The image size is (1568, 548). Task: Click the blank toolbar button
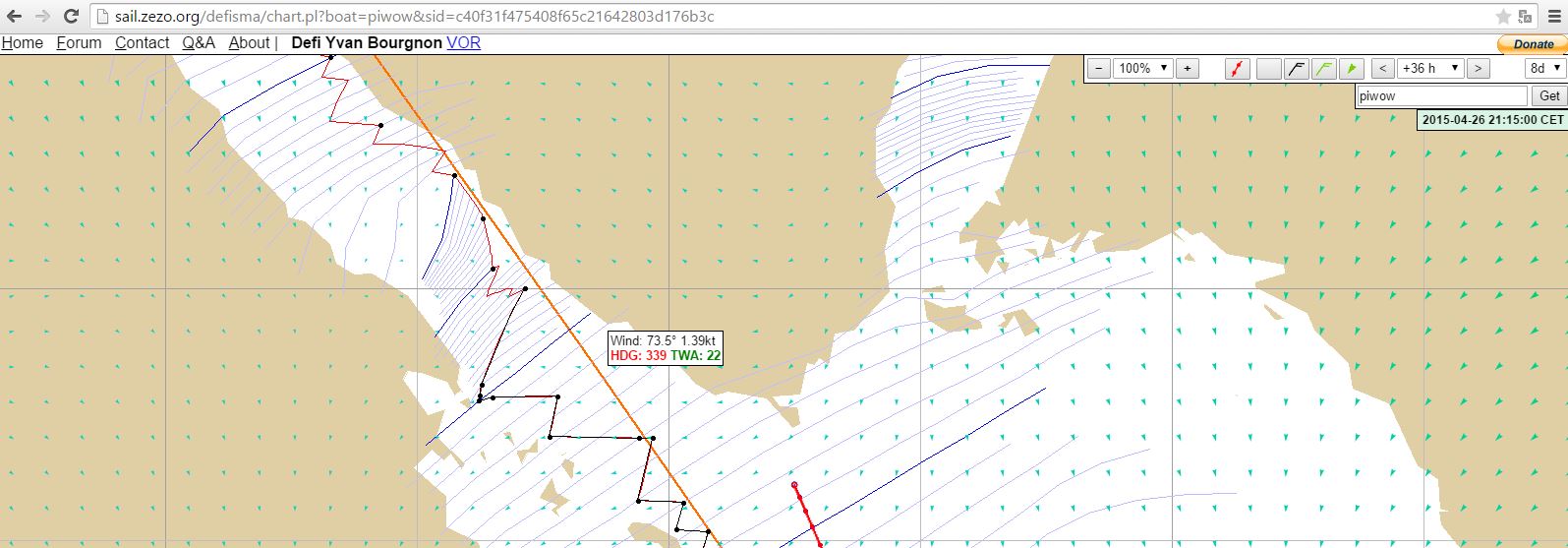click(x=1269, y=68)
